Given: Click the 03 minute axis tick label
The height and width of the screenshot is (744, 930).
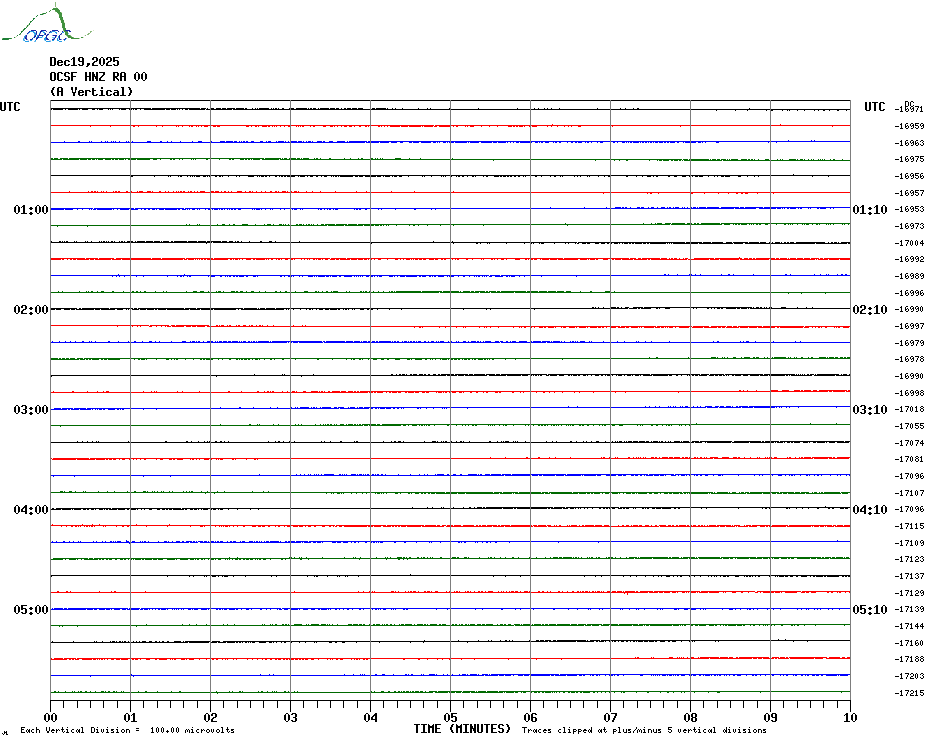Looking at the screenshot, I should 291,718.
